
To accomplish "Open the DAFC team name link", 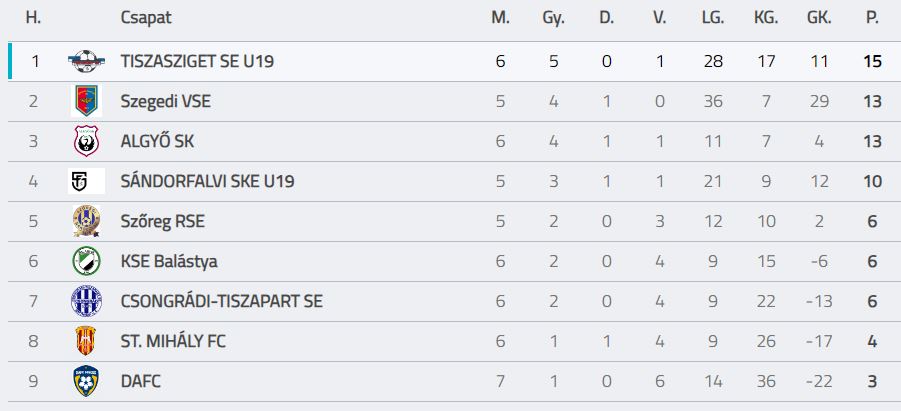I will point(140,381).
